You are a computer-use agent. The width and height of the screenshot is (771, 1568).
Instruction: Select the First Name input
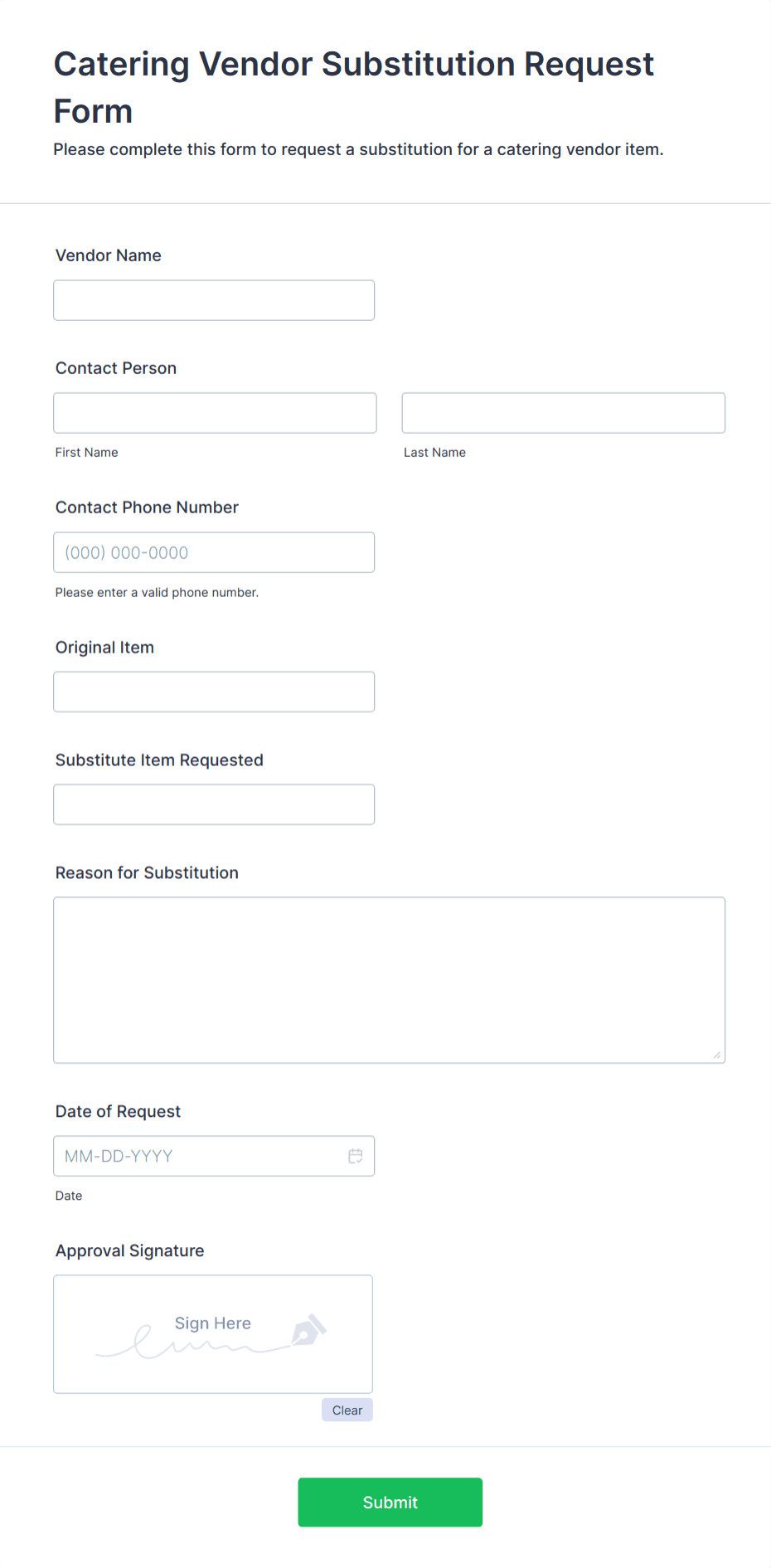[214, 412]
